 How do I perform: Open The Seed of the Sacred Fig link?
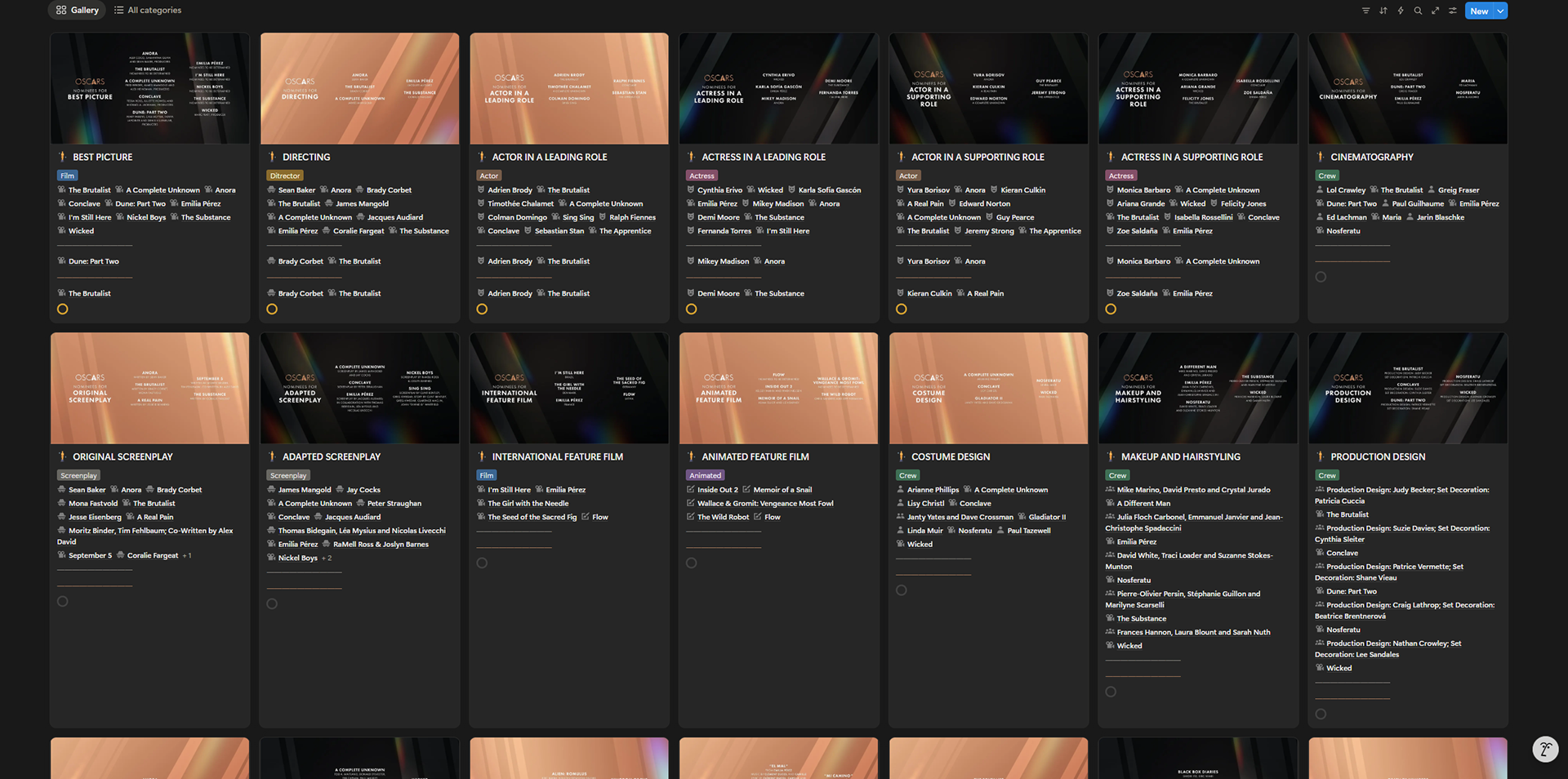coord(532,518)
